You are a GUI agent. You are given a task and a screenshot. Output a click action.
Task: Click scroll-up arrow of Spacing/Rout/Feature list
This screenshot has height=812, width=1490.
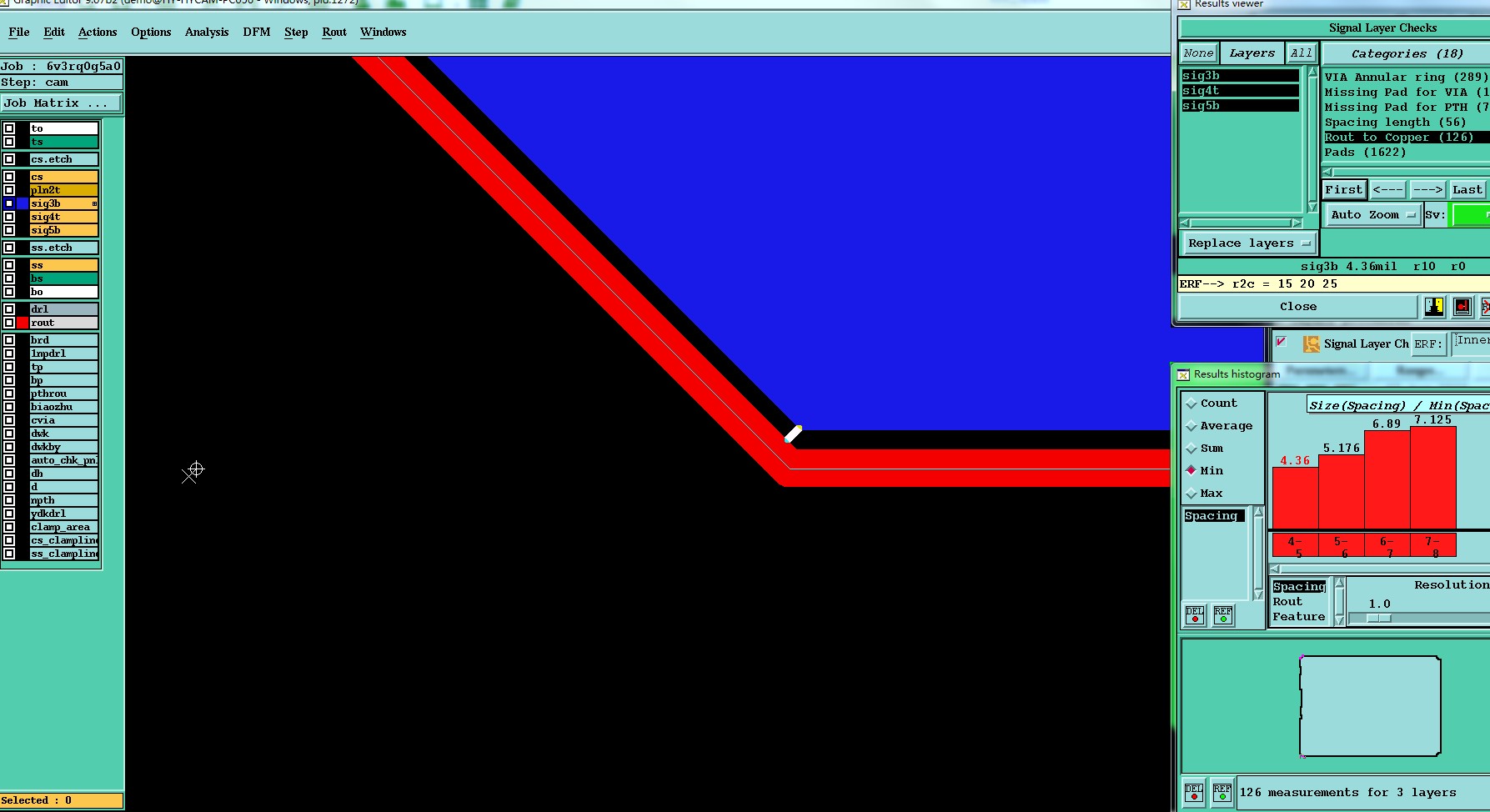tap(1339, 583)
